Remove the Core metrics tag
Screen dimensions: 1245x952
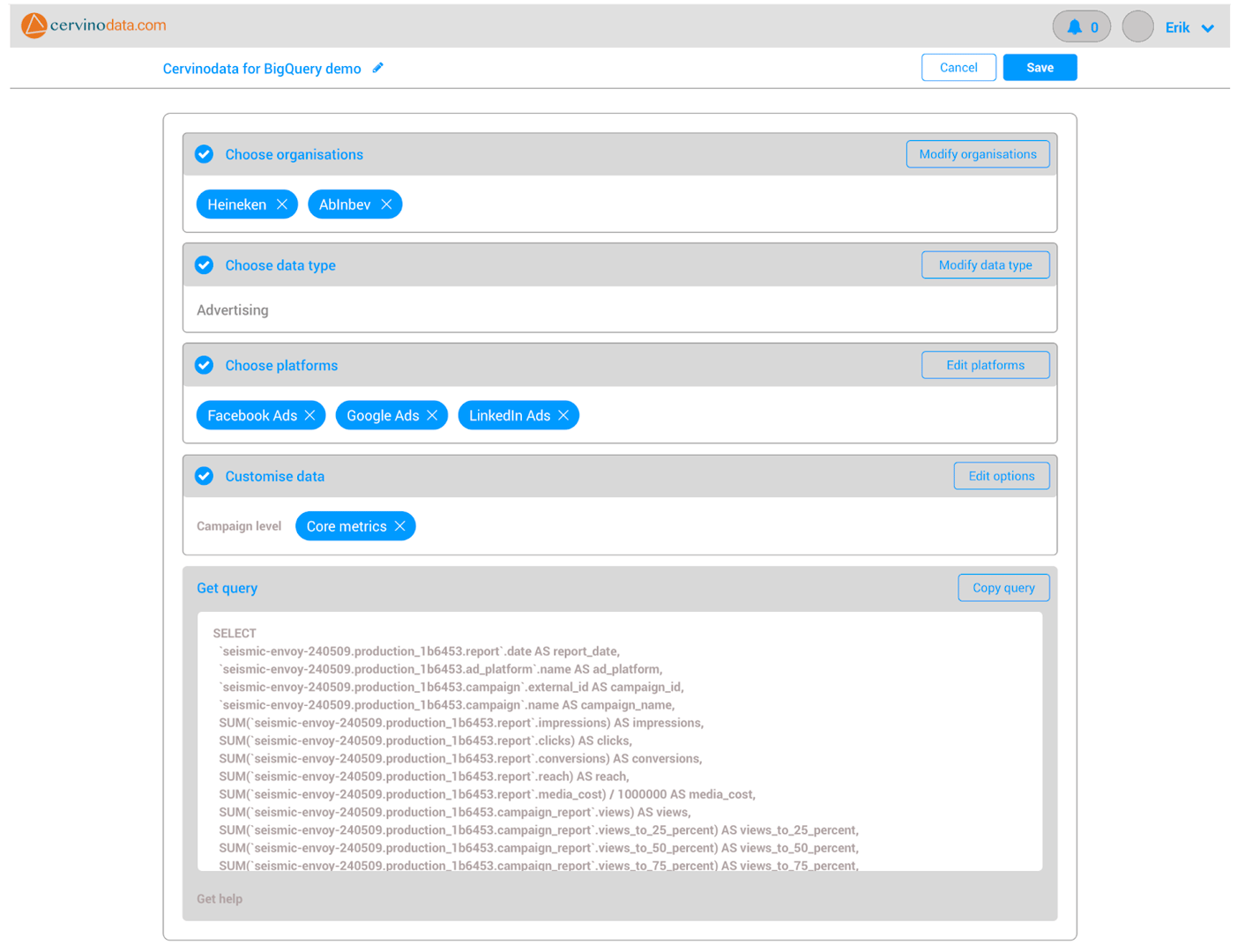point(400,526)
